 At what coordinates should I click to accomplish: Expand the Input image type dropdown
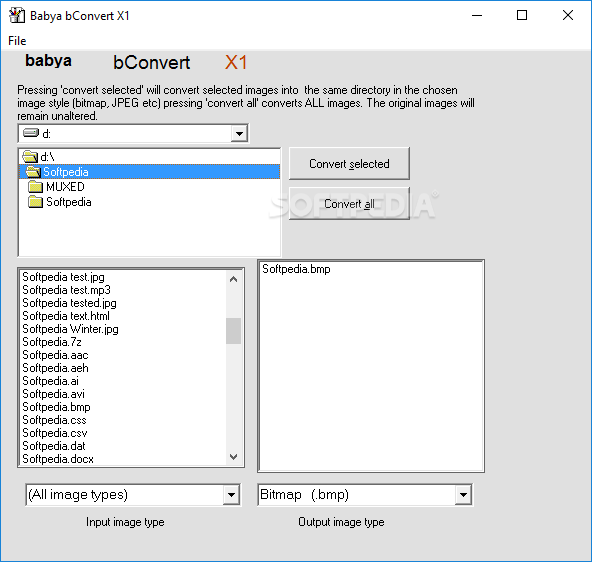point(231,495)
